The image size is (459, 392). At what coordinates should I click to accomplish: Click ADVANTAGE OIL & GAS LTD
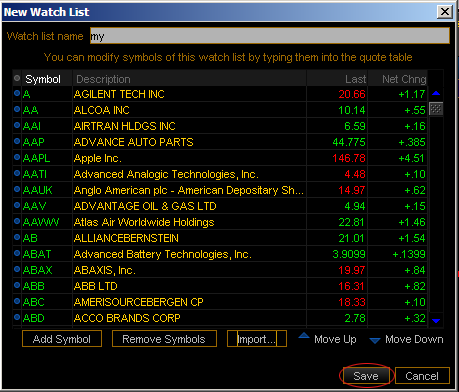(x=145, y=206)
